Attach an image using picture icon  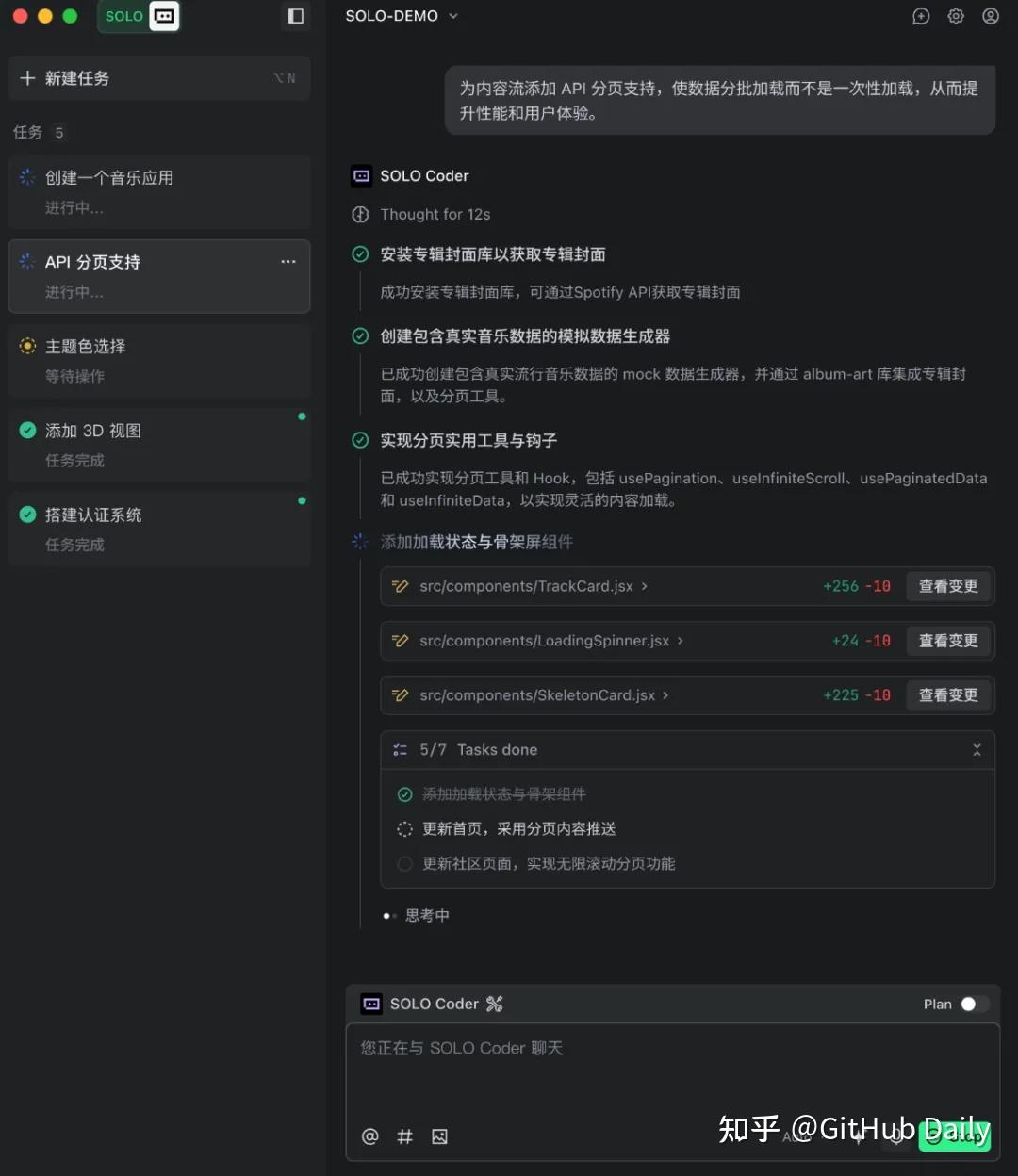click(439, 1136)
